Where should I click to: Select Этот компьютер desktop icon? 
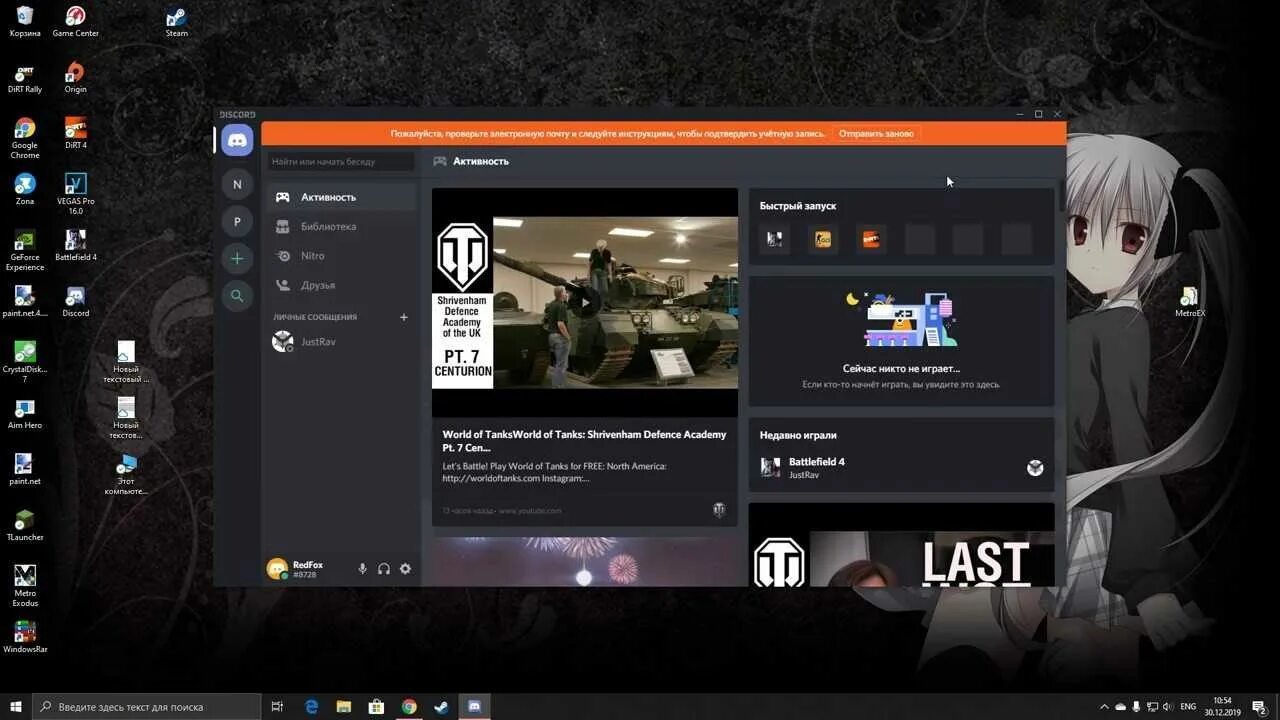coord(126,474)
